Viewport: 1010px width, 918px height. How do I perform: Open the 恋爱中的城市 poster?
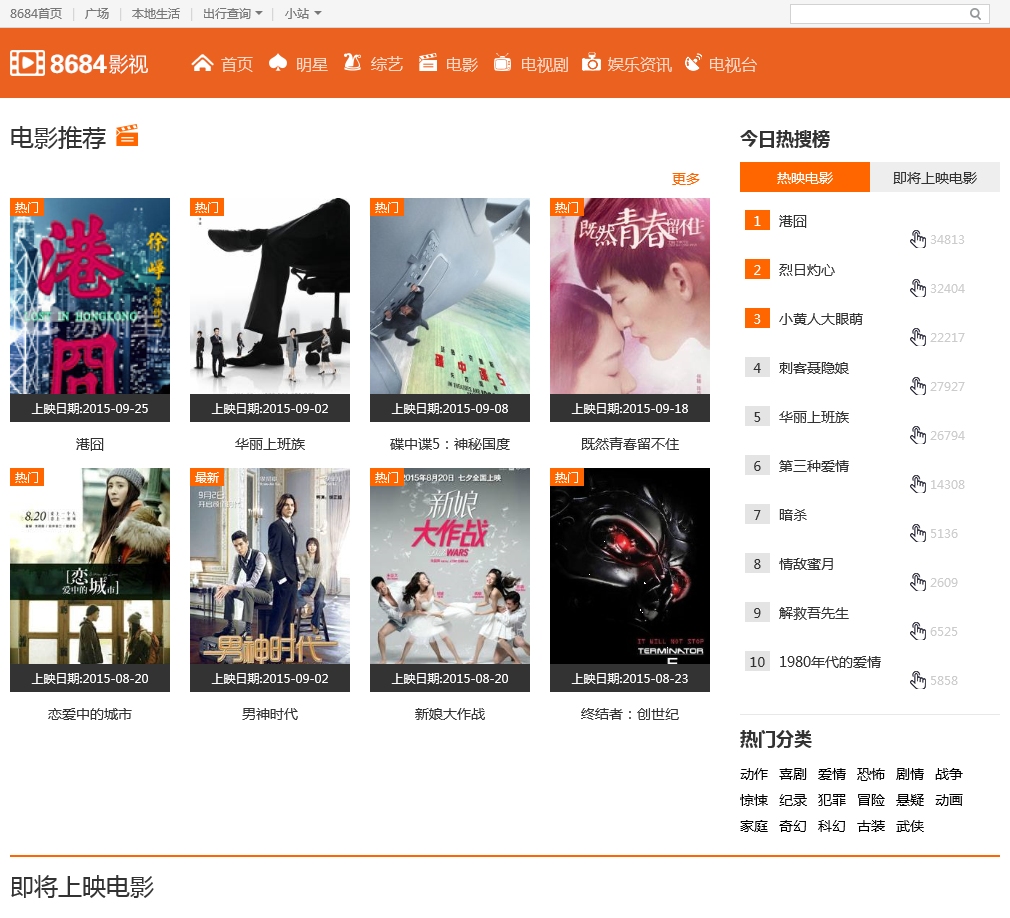(x=90, y=580)
